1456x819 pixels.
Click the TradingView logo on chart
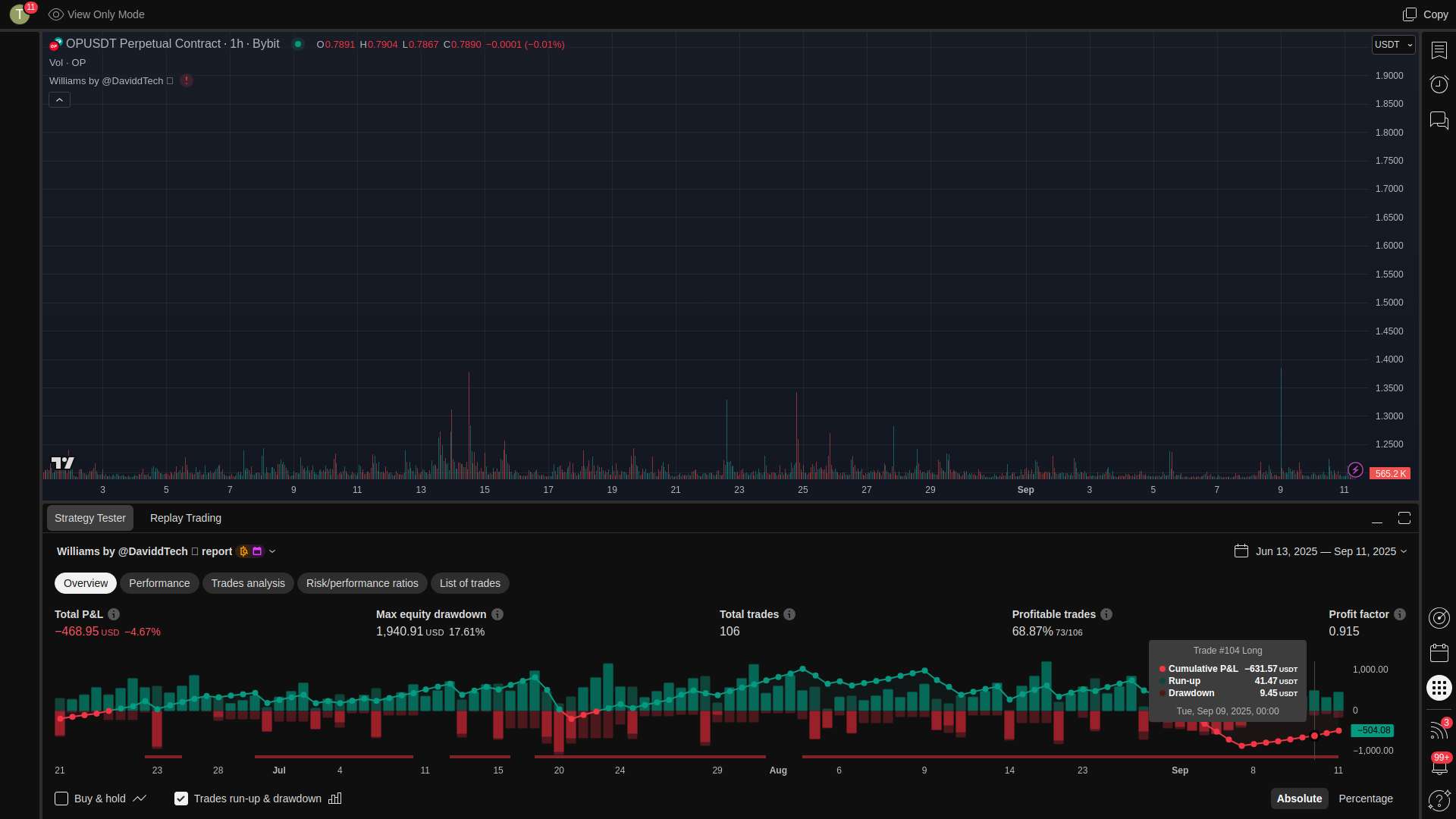click(x=62, y=463)
